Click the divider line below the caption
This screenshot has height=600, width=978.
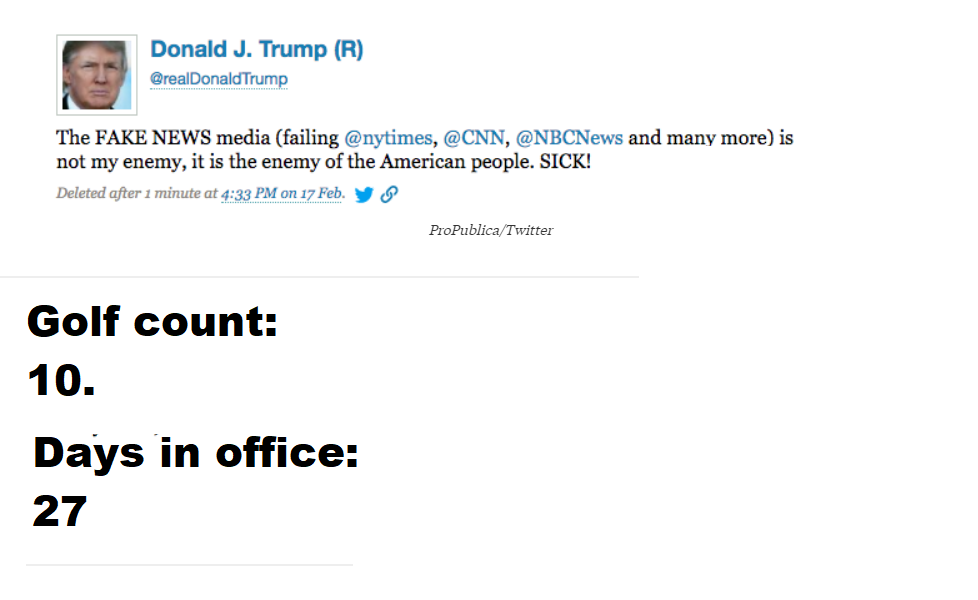click(x=319, y=277)
